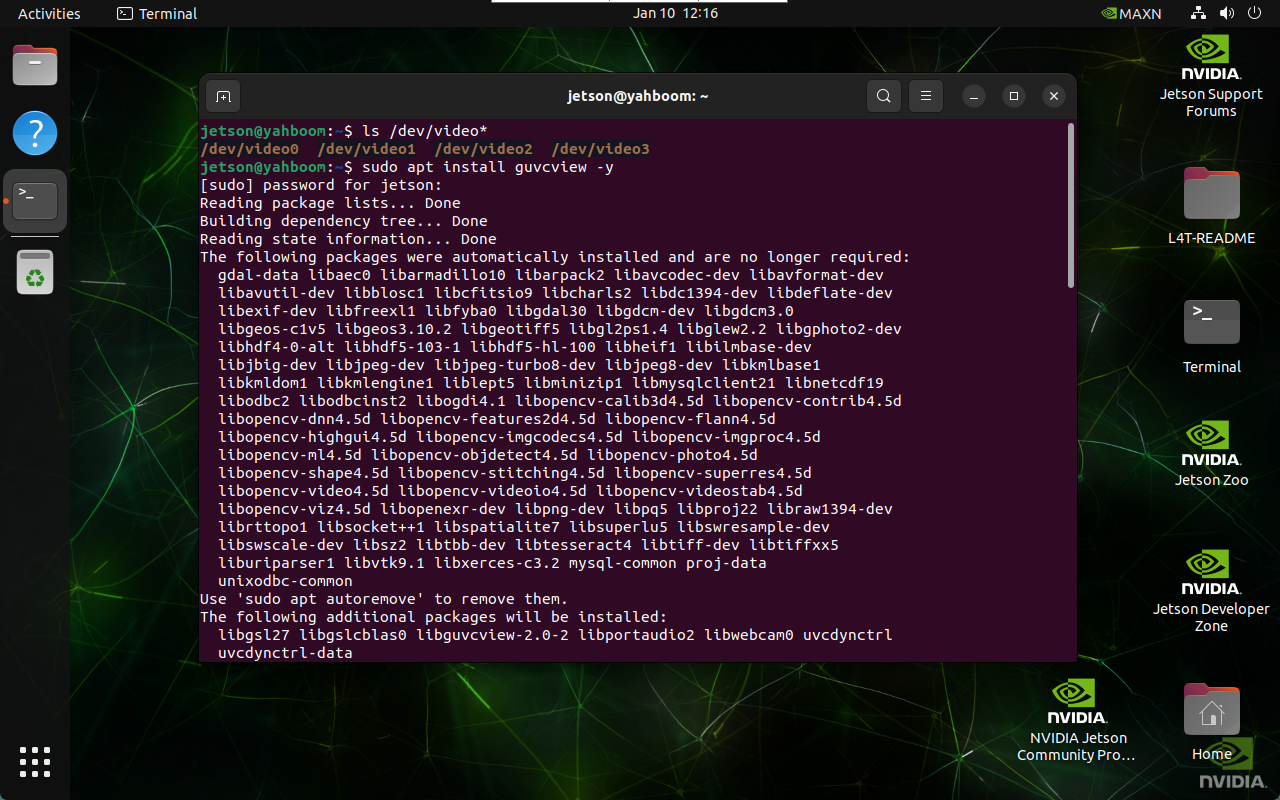1280x800 pixels.
Task: Open the Terminal app menu in top bar
Action: pyautogui.click(x=157, y=13)
